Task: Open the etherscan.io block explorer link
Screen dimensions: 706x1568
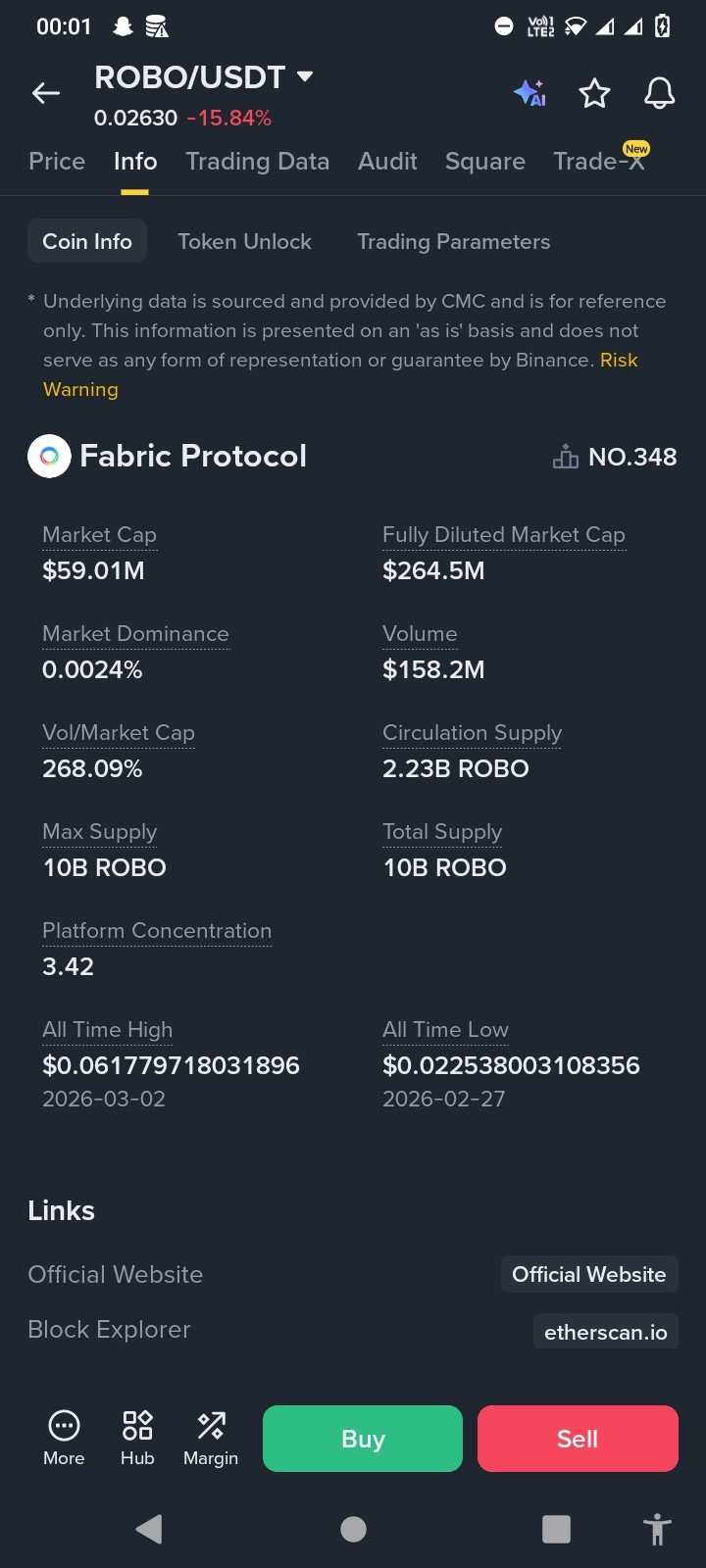Action: (605, 1332)
